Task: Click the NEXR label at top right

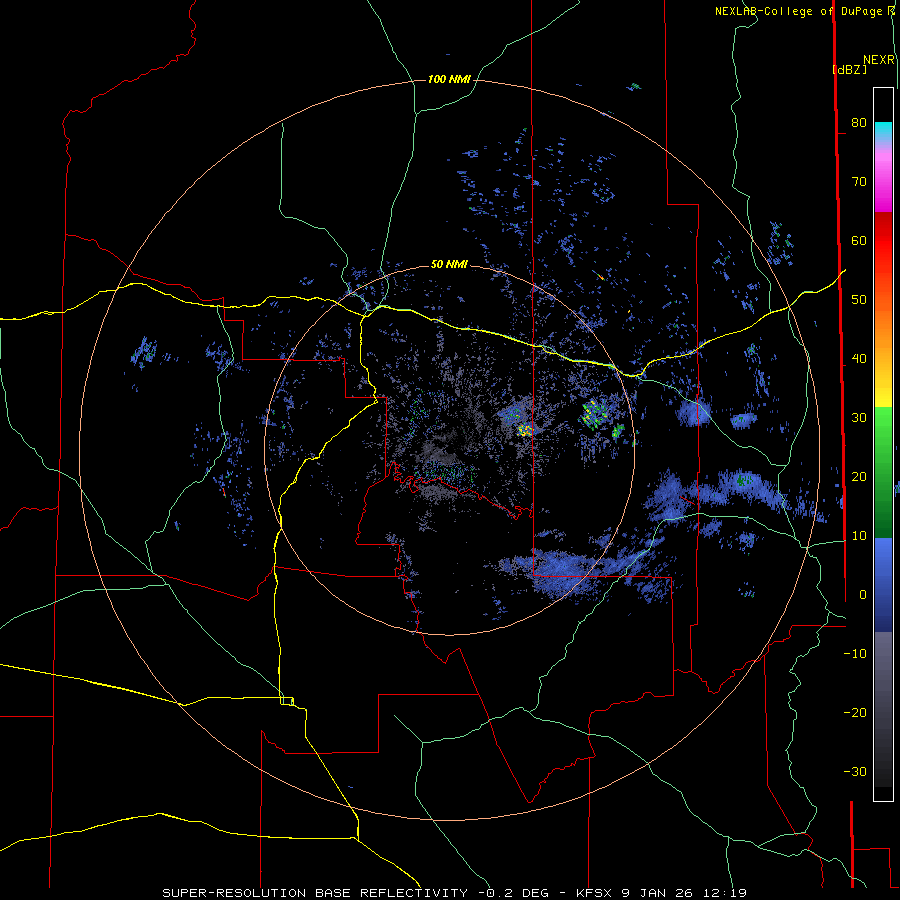Action: 879,60
